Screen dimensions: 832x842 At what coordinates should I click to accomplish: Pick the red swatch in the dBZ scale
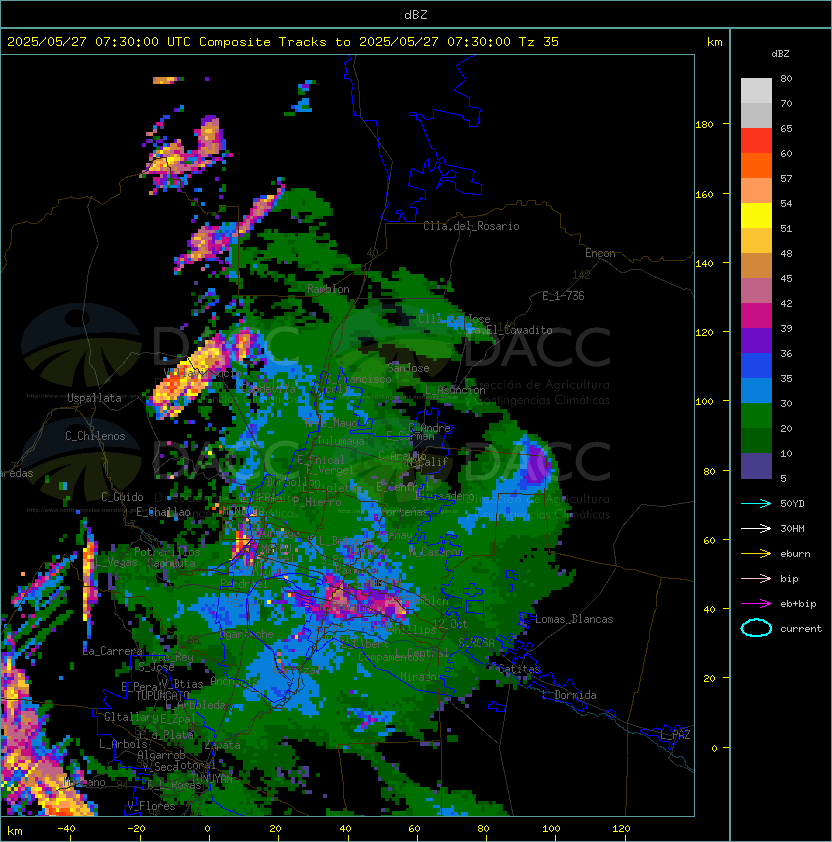tap(756, 141)
